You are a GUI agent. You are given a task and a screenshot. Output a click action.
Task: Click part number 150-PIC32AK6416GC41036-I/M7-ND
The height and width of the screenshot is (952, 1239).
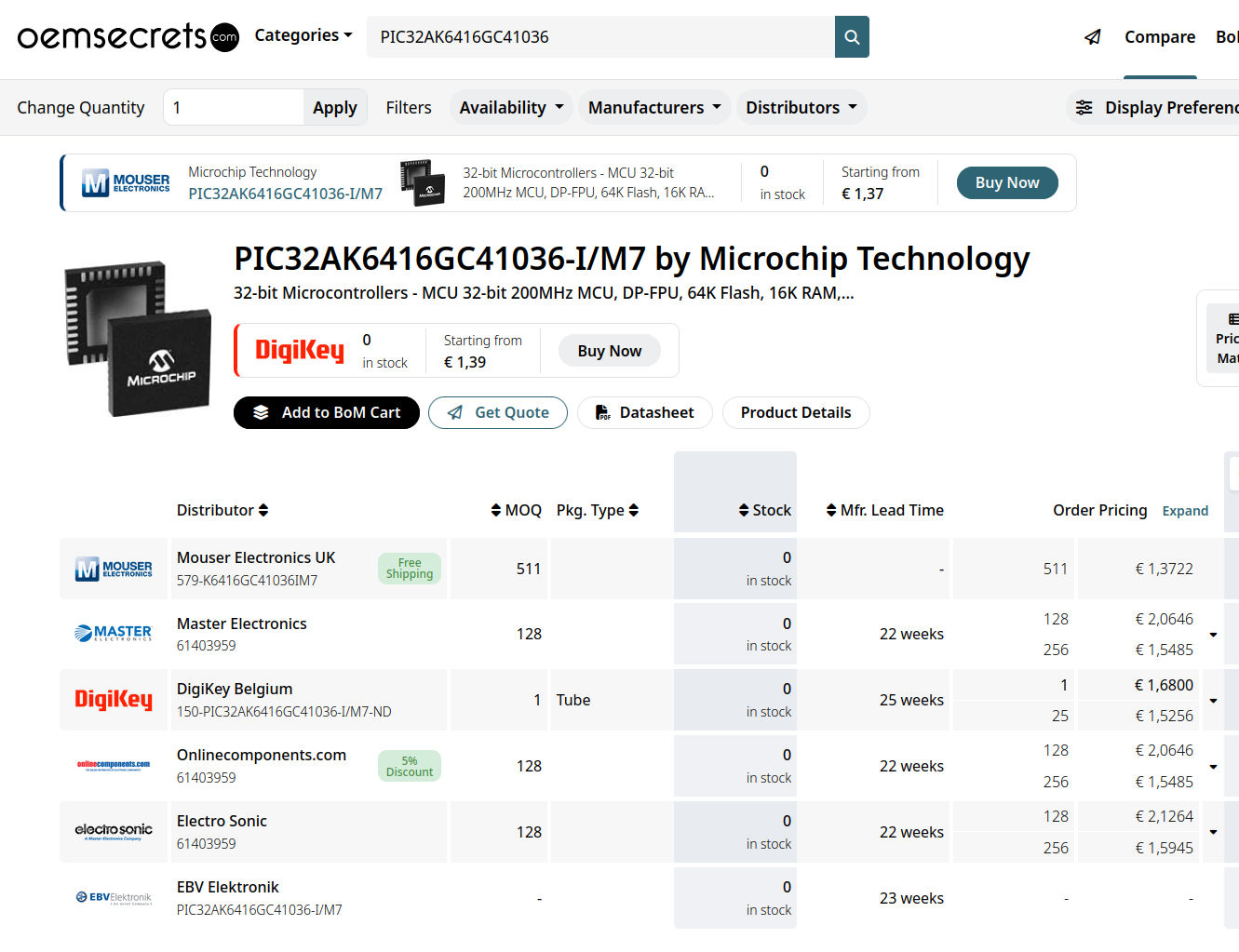pyautogui.click(x=284, y=712)
